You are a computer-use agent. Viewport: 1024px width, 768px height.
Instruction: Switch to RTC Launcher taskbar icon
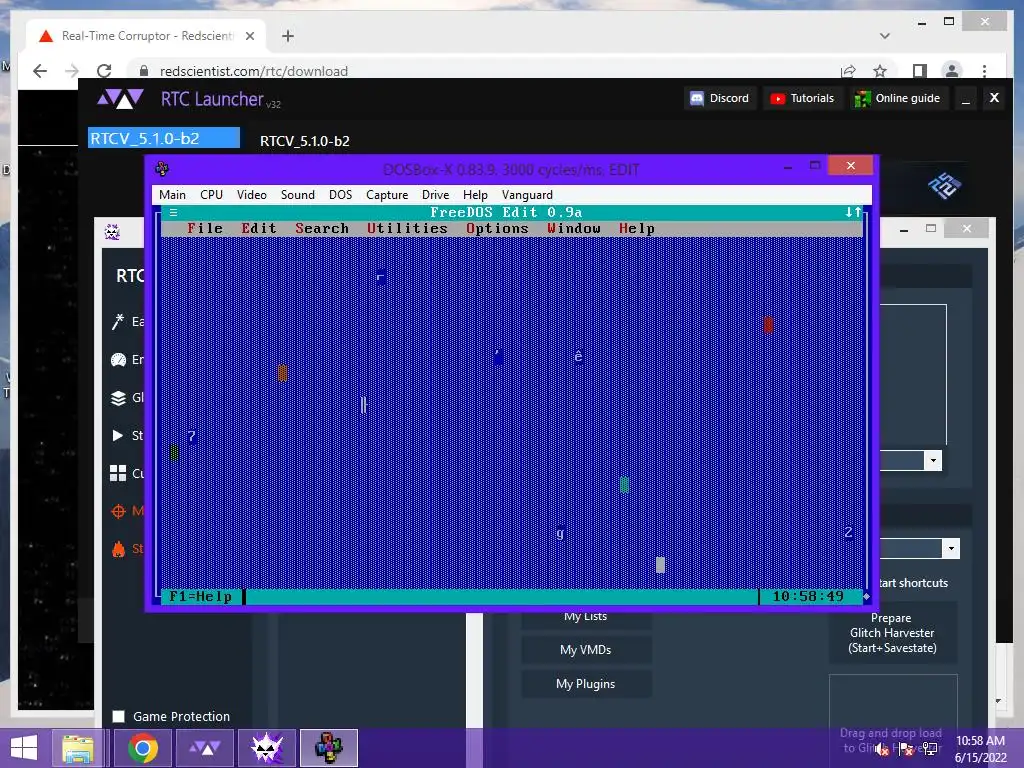[x=205, y=748]
